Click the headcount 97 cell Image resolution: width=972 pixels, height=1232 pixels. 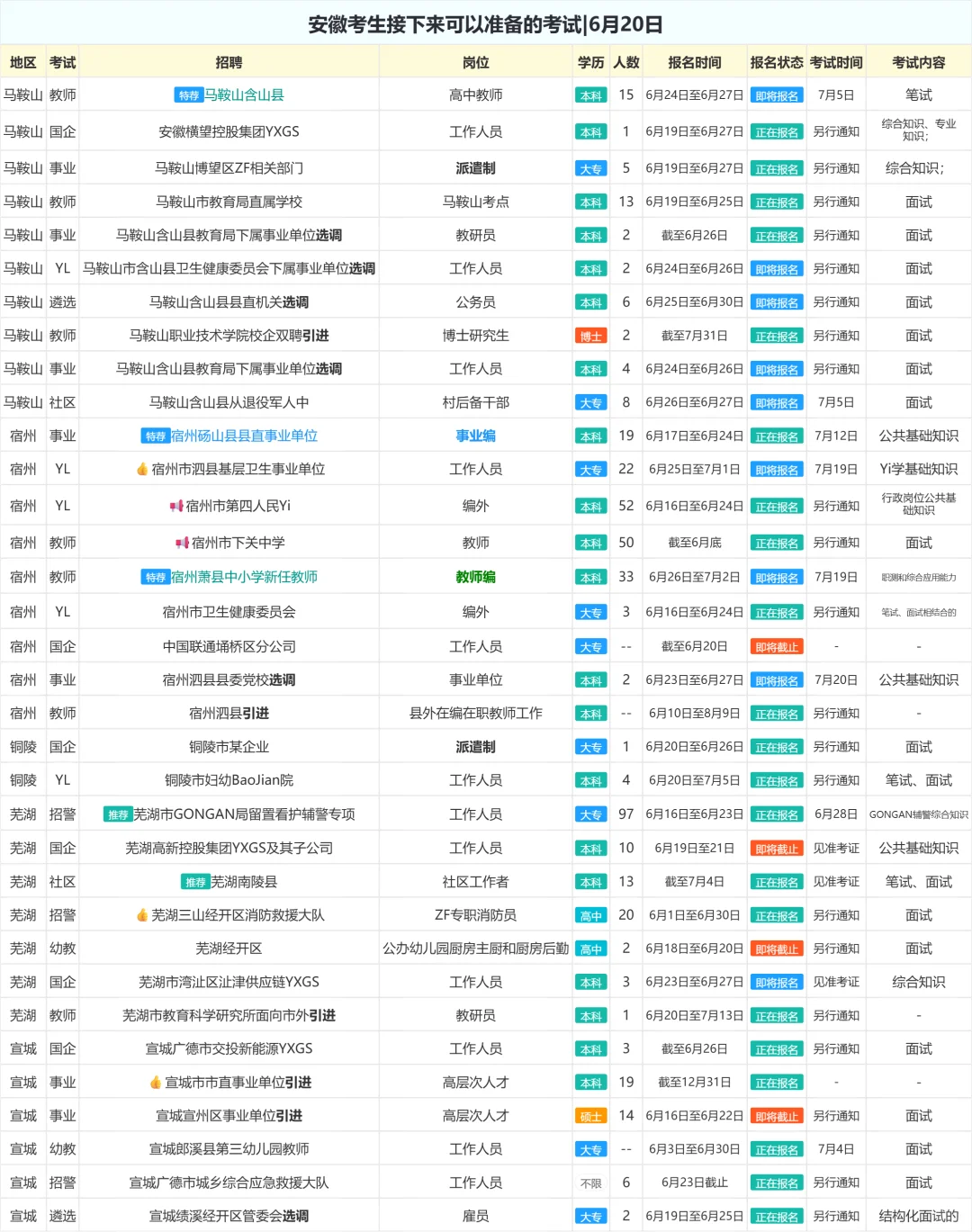tap(625, 814)
